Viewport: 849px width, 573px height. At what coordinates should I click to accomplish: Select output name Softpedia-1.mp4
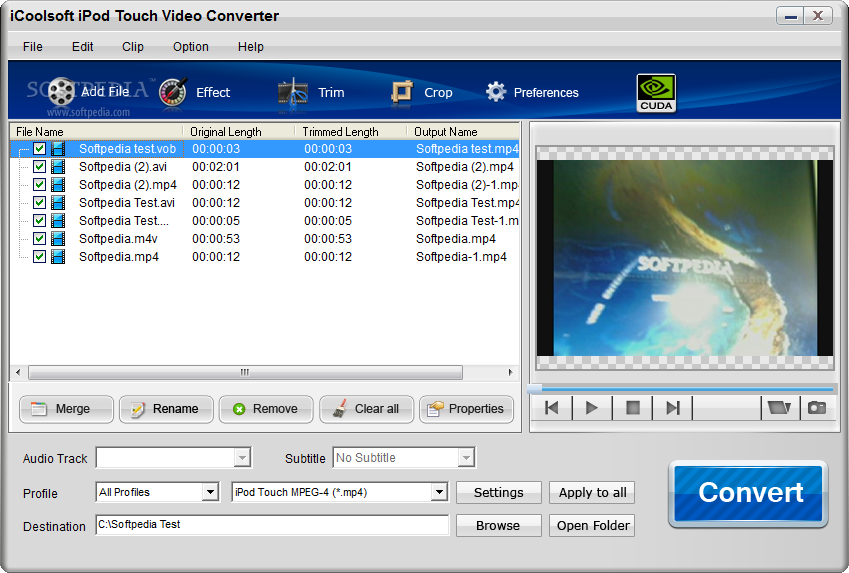pos(461,257)
